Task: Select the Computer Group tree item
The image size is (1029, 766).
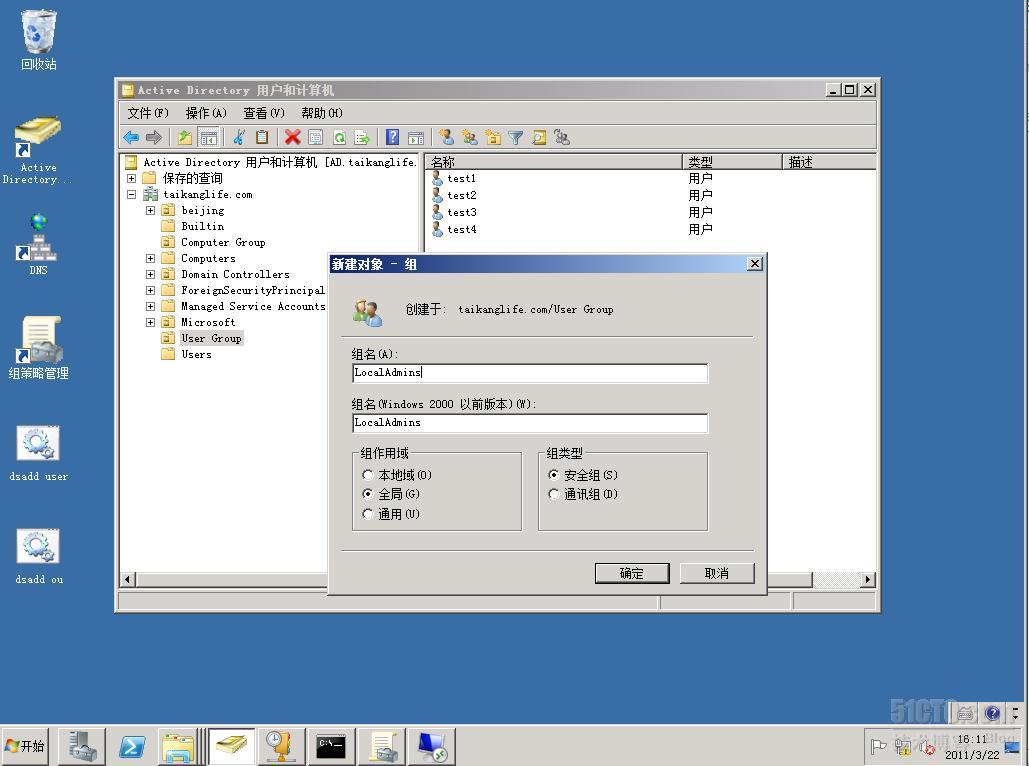Action: click(x=223, y=242)
